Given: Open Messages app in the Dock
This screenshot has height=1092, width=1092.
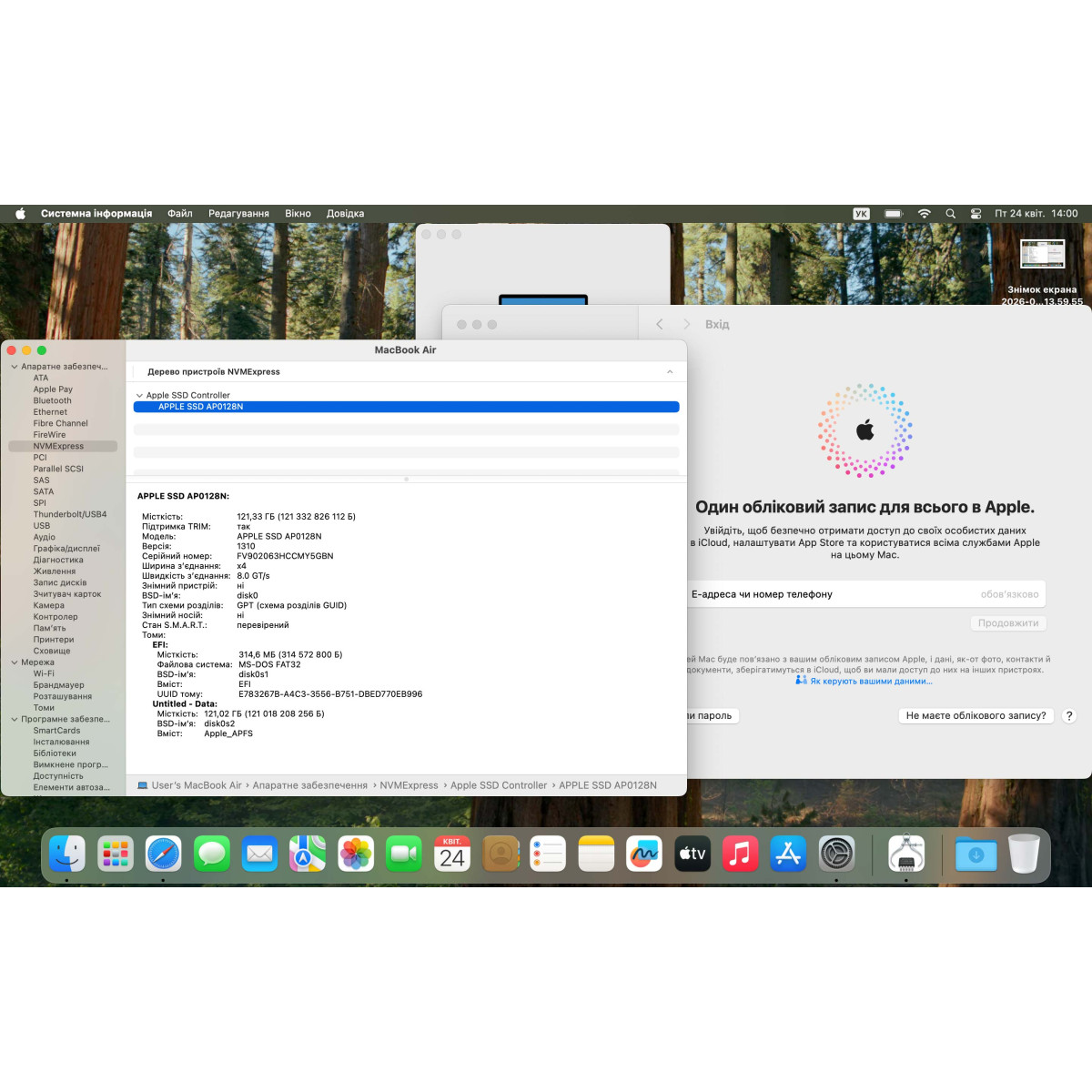Looking at the screenshot, I should click(212, 854).
